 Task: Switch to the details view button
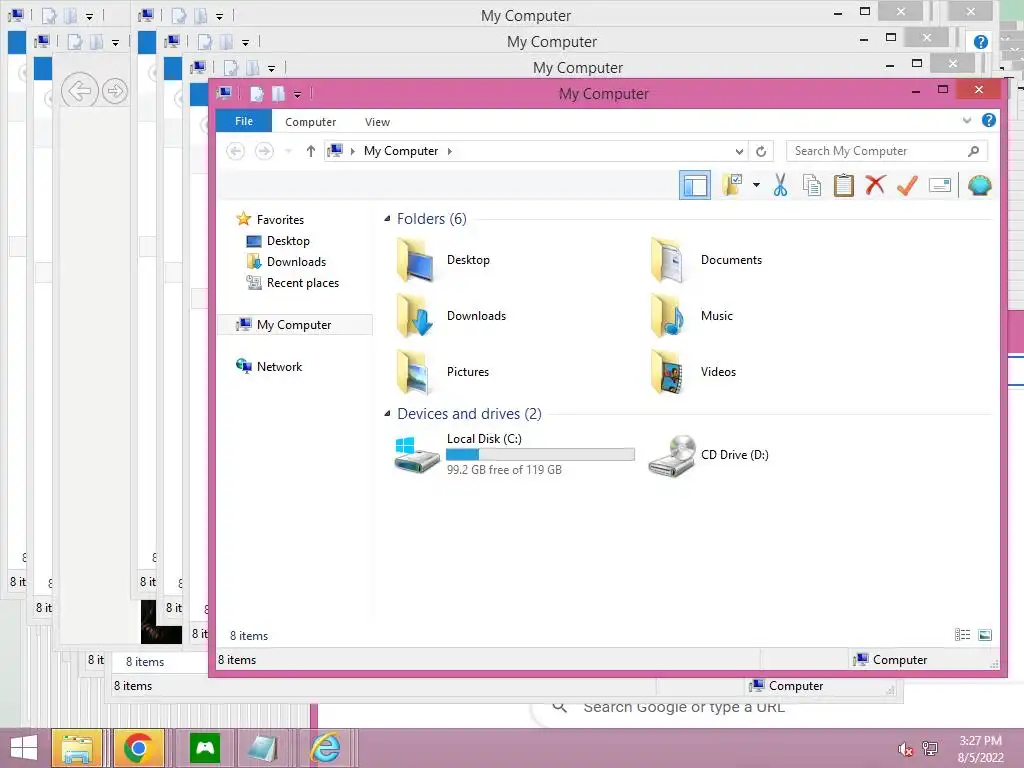coord(962,635)
